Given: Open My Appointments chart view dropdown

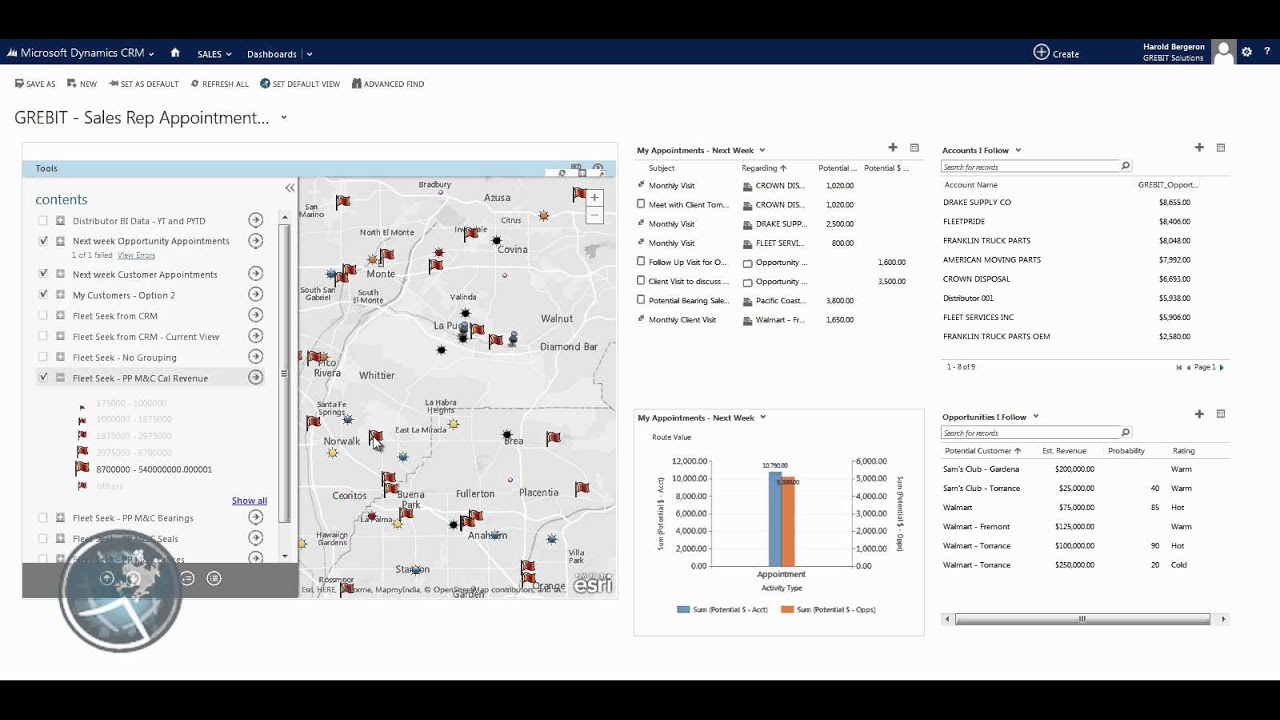Looking at the screenshot, I should point(763,417).
